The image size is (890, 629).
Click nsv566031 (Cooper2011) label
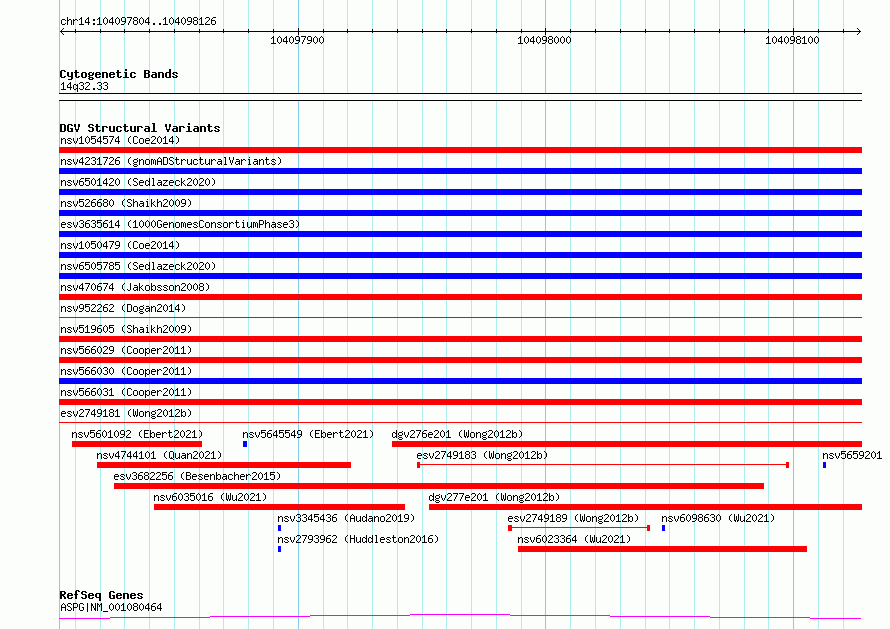coord(126,392)
